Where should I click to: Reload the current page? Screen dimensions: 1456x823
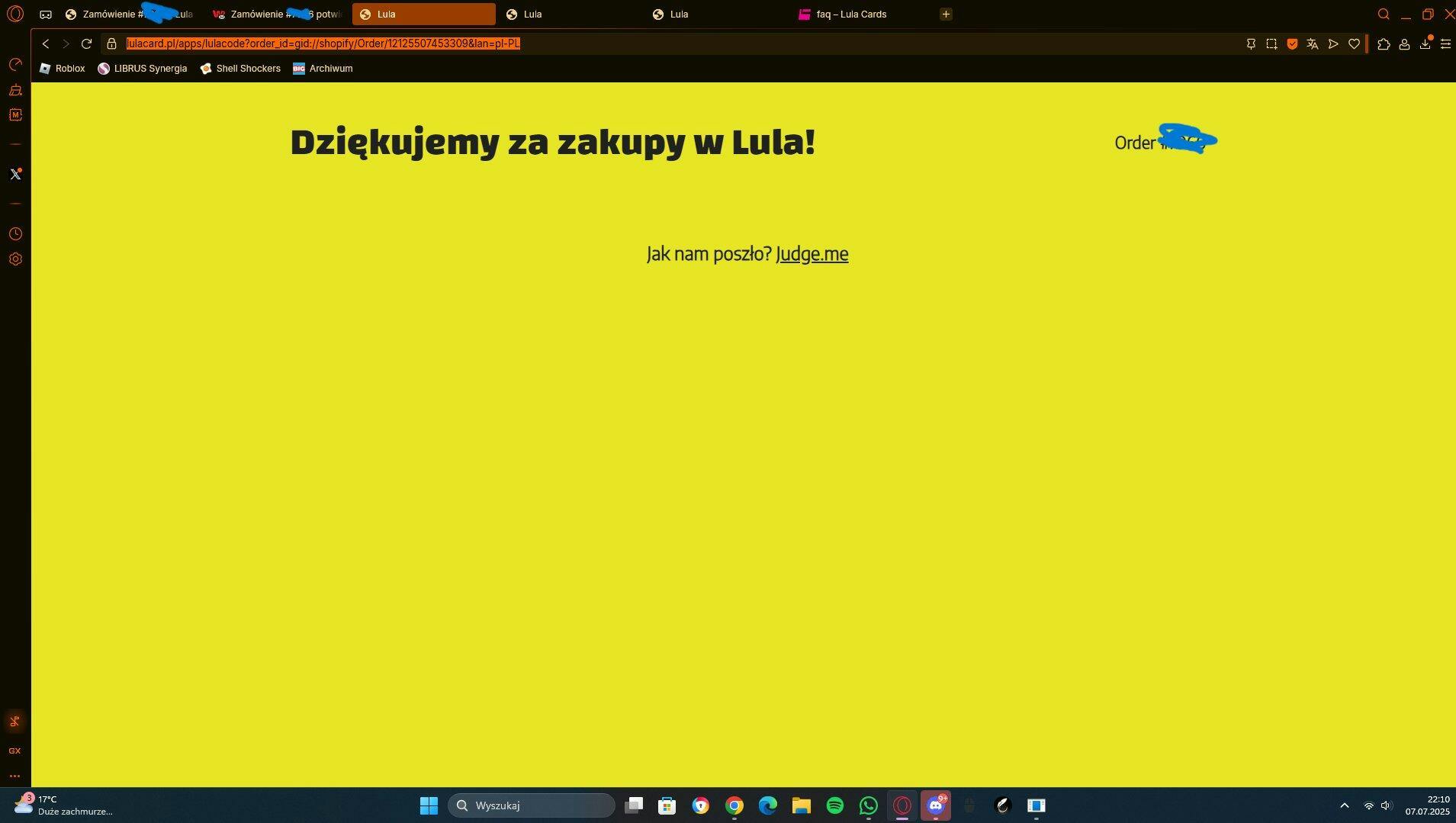86,43
